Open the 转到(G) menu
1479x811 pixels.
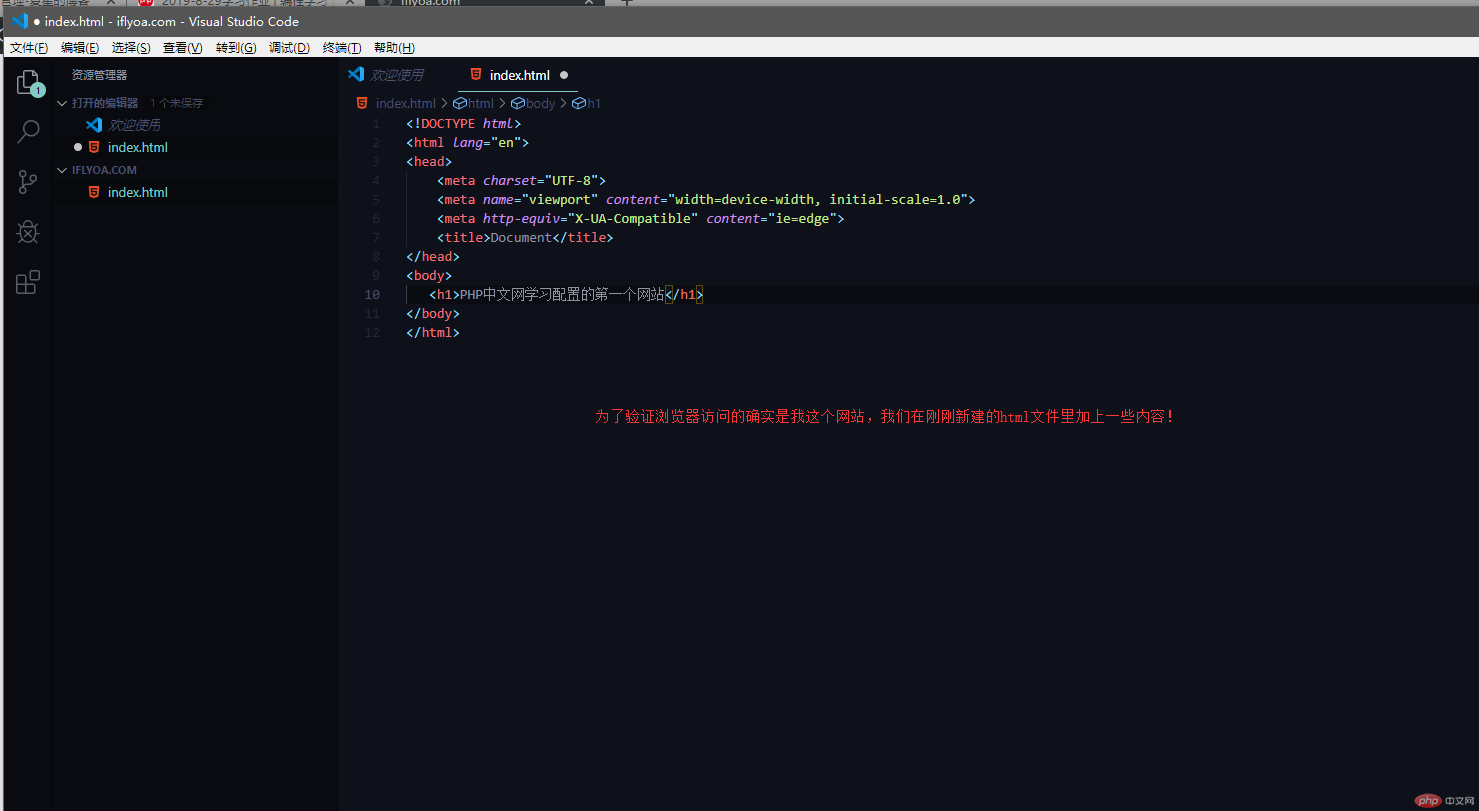click(236, 48)
